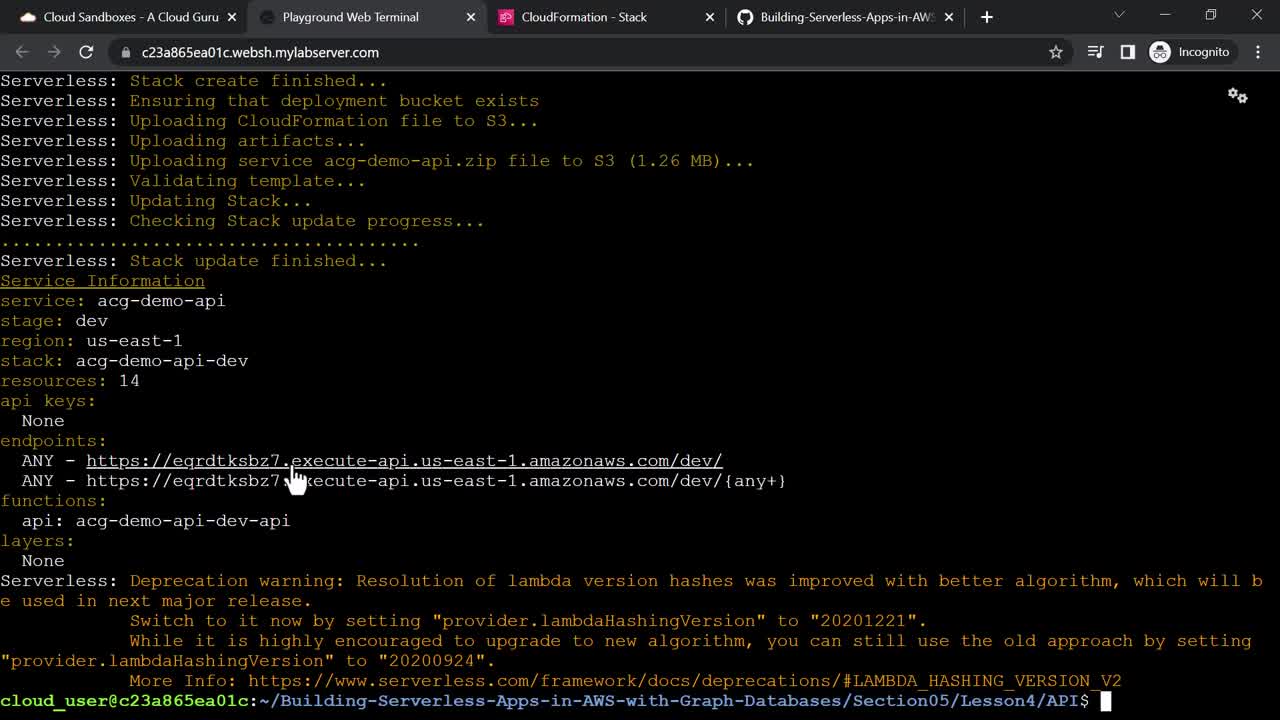Click the /dev/{any+} endpoint URL
1280x720 pixels.
pos(436,481)
